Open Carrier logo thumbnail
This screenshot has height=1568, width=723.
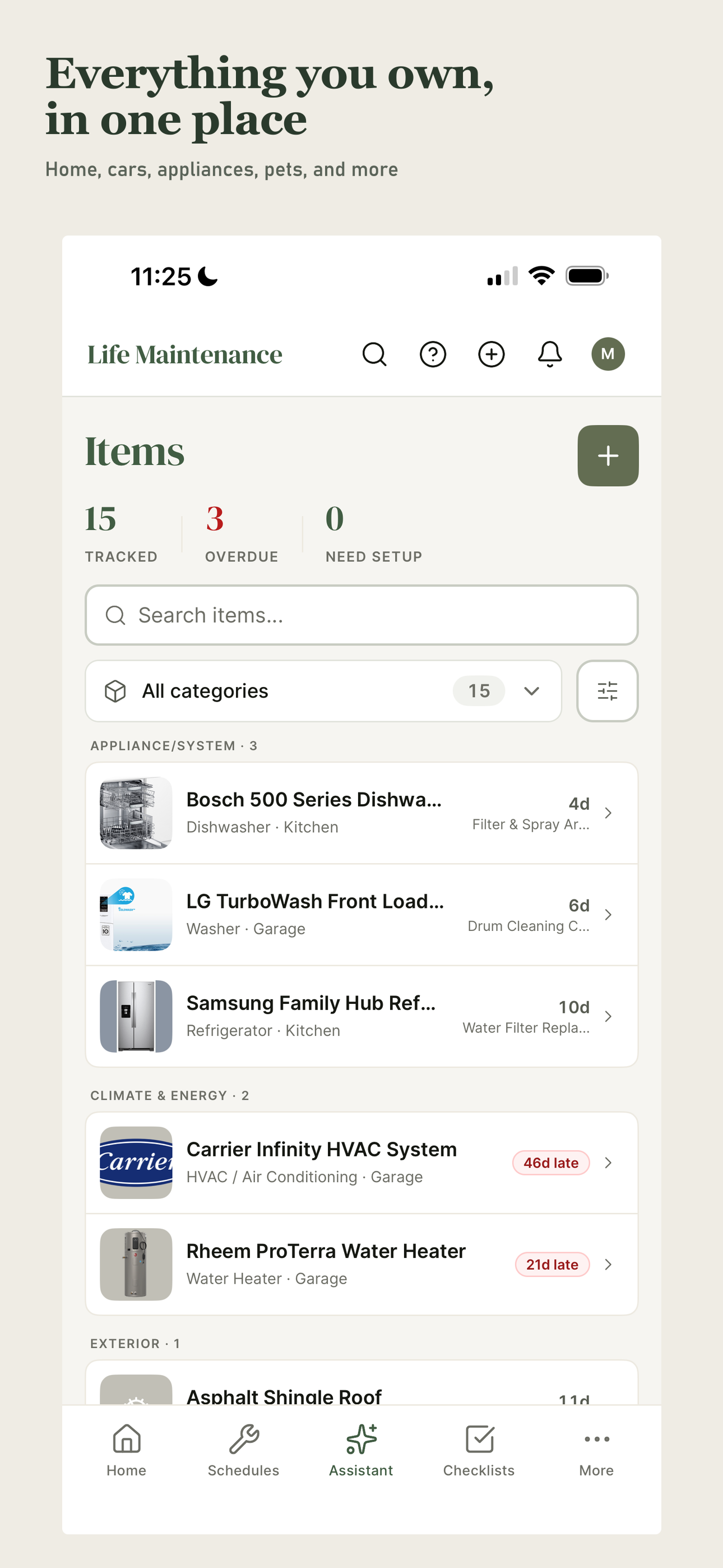136,1163
